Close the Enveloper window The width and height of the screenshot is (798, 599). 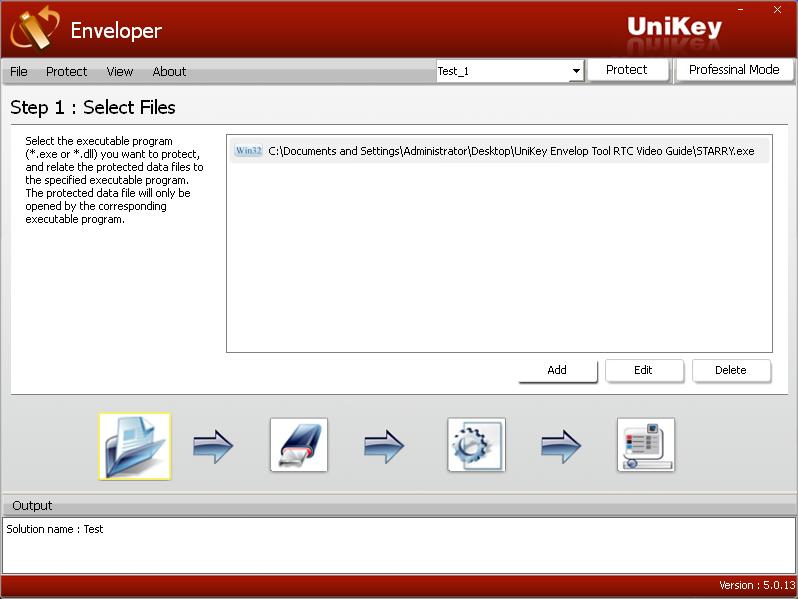[777, 10]
